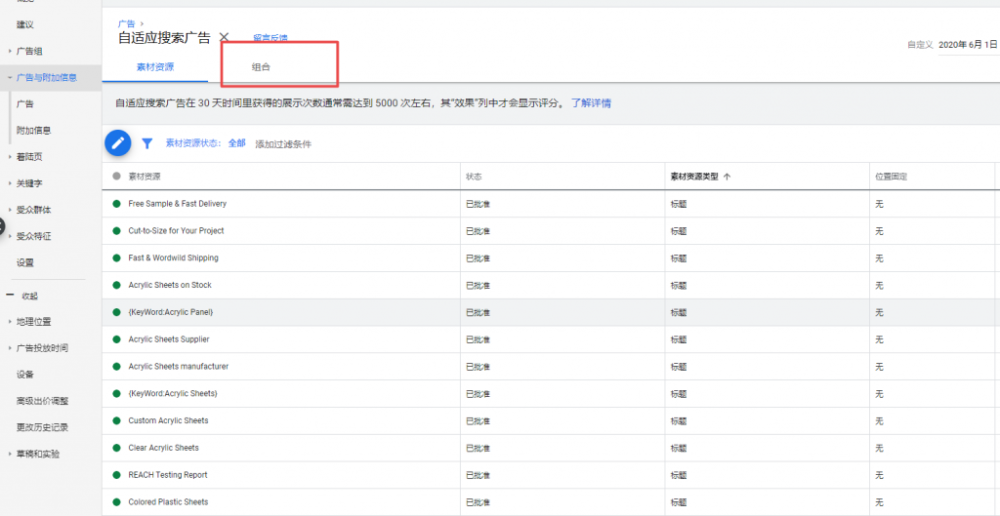This screenshot has height=516, width=1000.
Task: Click the 留言反馈 feedback link
Action: 270,38
